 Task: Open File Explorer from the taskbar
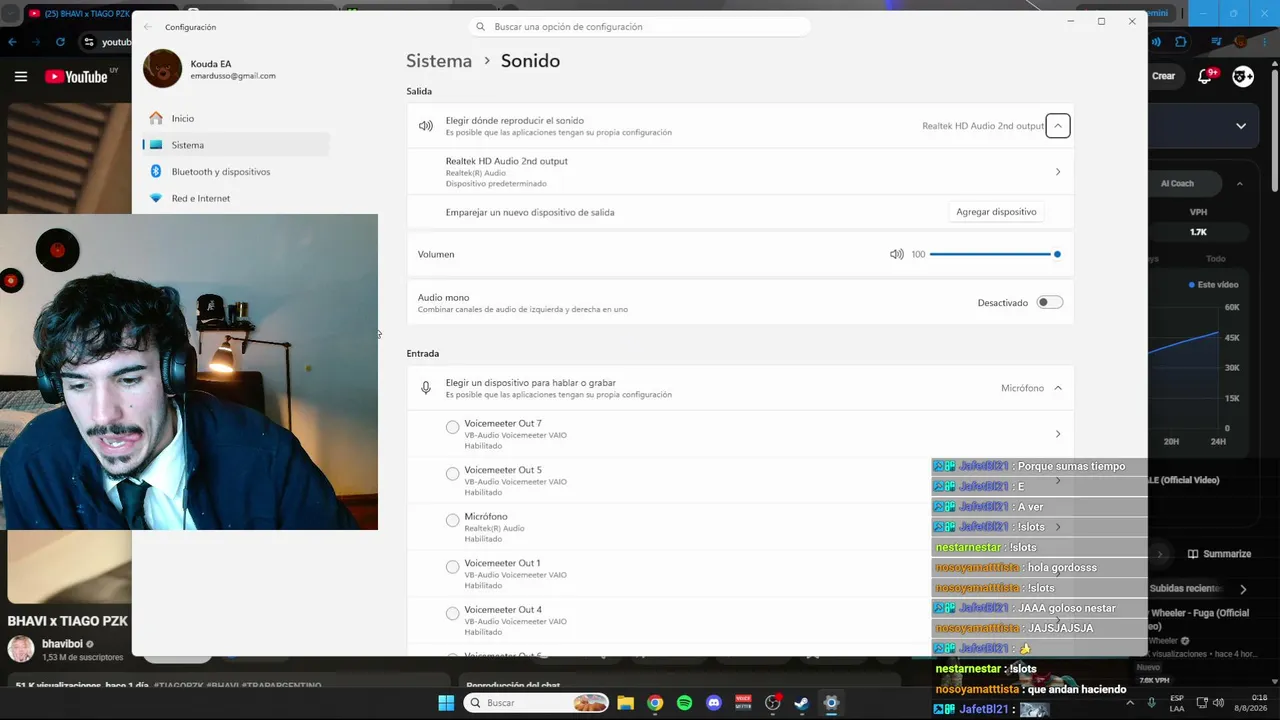625,703
